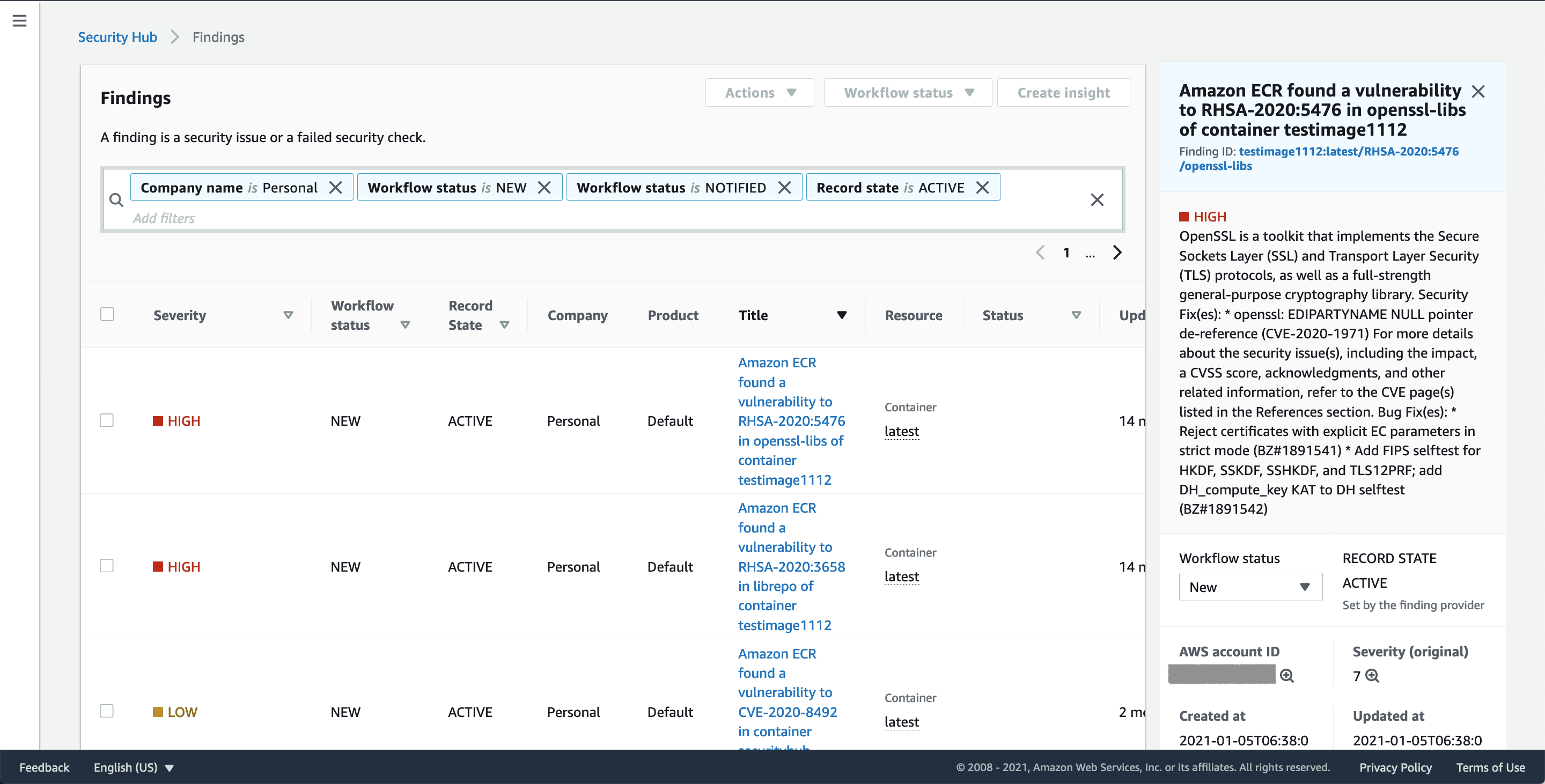The width and height of the screenshot is (1545, 784).
Task: Toggle the select-all findings checkbox
Action: pos(107,314)
